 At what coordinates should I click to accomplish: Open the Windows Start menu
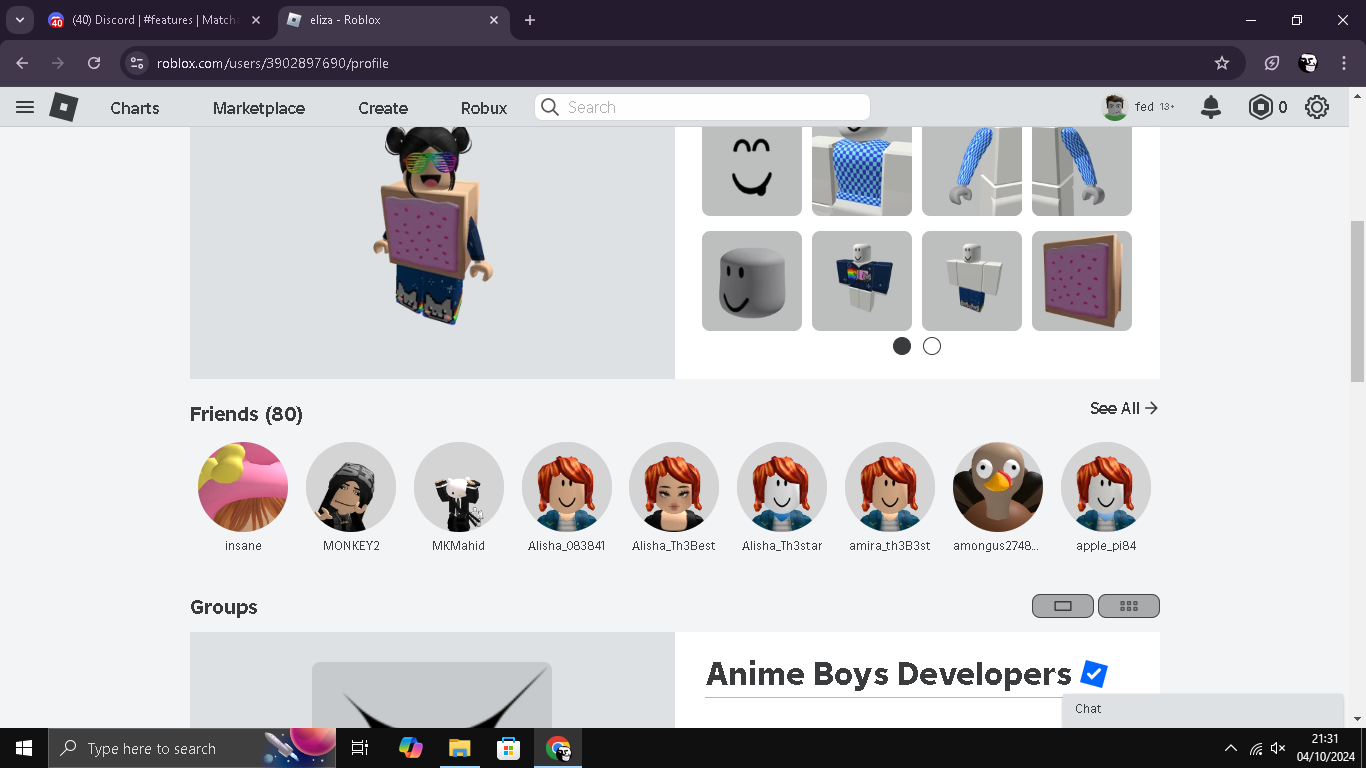tap(24, 748)
